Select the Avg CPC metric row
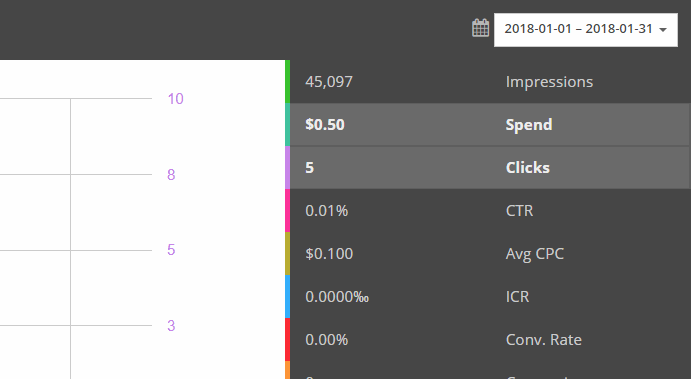Screen dimensions: 700x379 [x=490, y=254]
